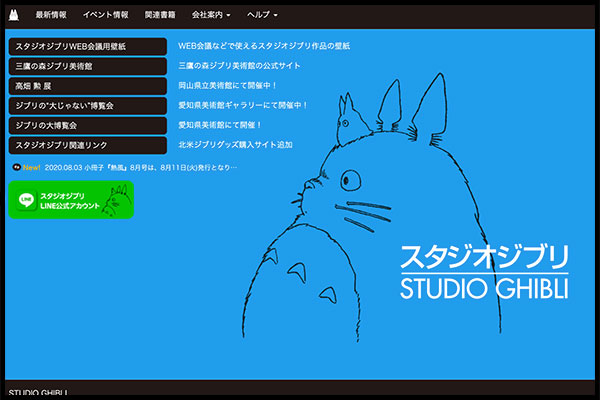This screenshot has width=600, height=400.
Task: Open ジブリの"大じゃない"博覧会 button
Action: pyautogui.click(x=88, y=106)
